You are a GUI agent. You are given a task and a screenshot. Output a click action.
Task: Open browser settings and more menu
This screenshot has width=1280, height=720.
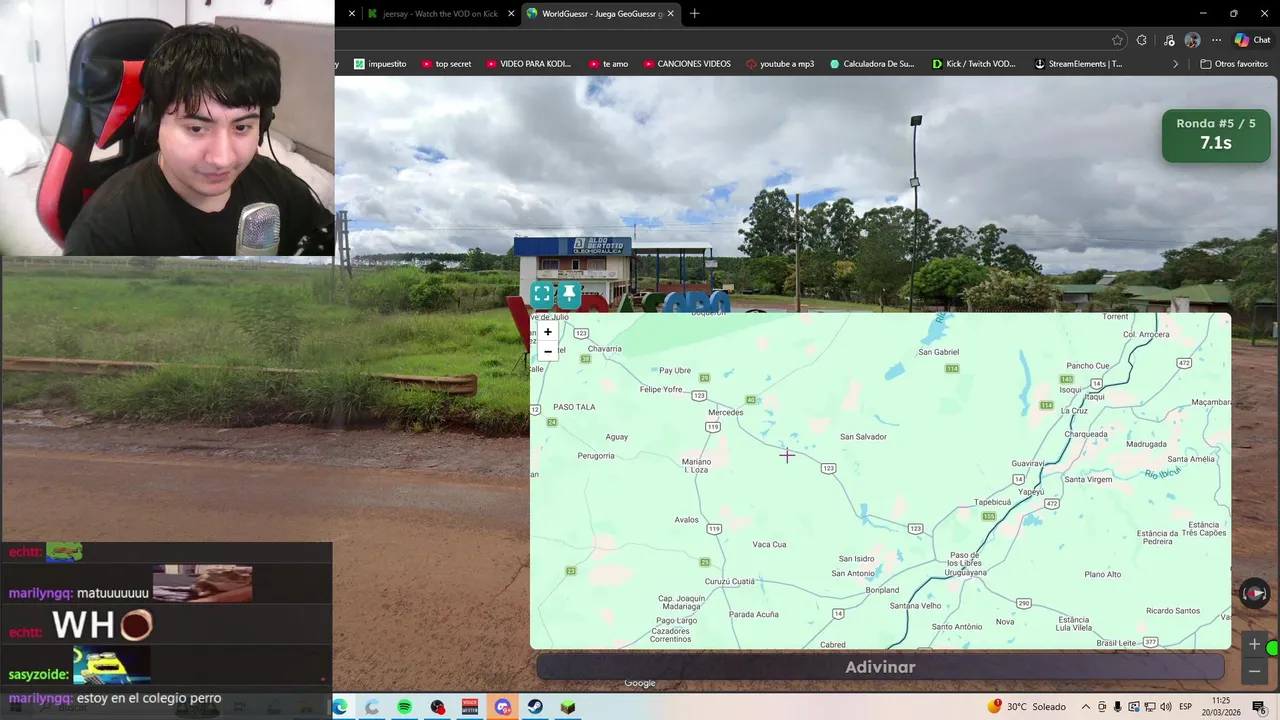point(1216,40)
